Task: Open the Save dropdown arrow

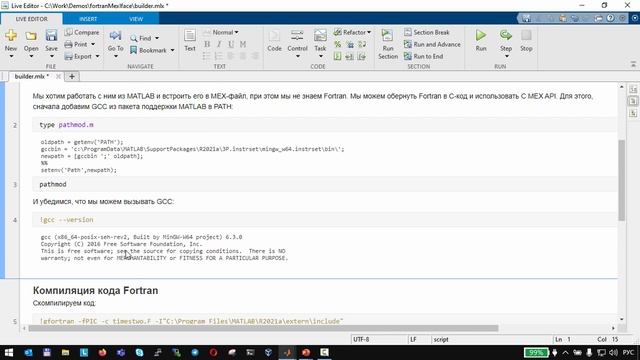Action: click(51, 56)
